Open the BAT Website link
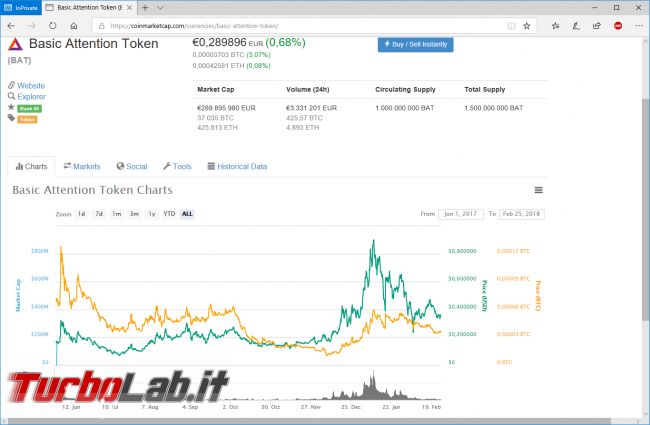 point(31,85)
